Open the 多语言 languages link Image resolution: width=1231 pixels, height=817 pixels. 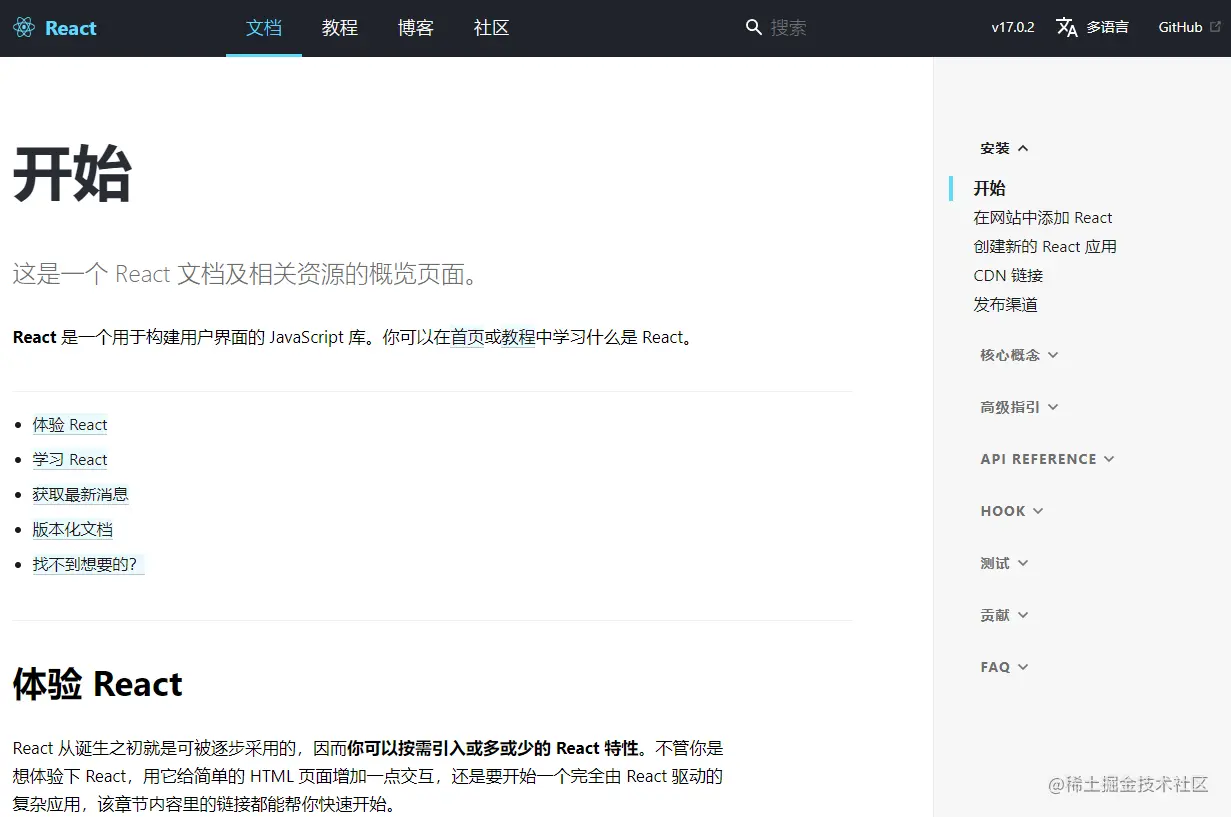pyautogui.click(x=1107, y=27)
